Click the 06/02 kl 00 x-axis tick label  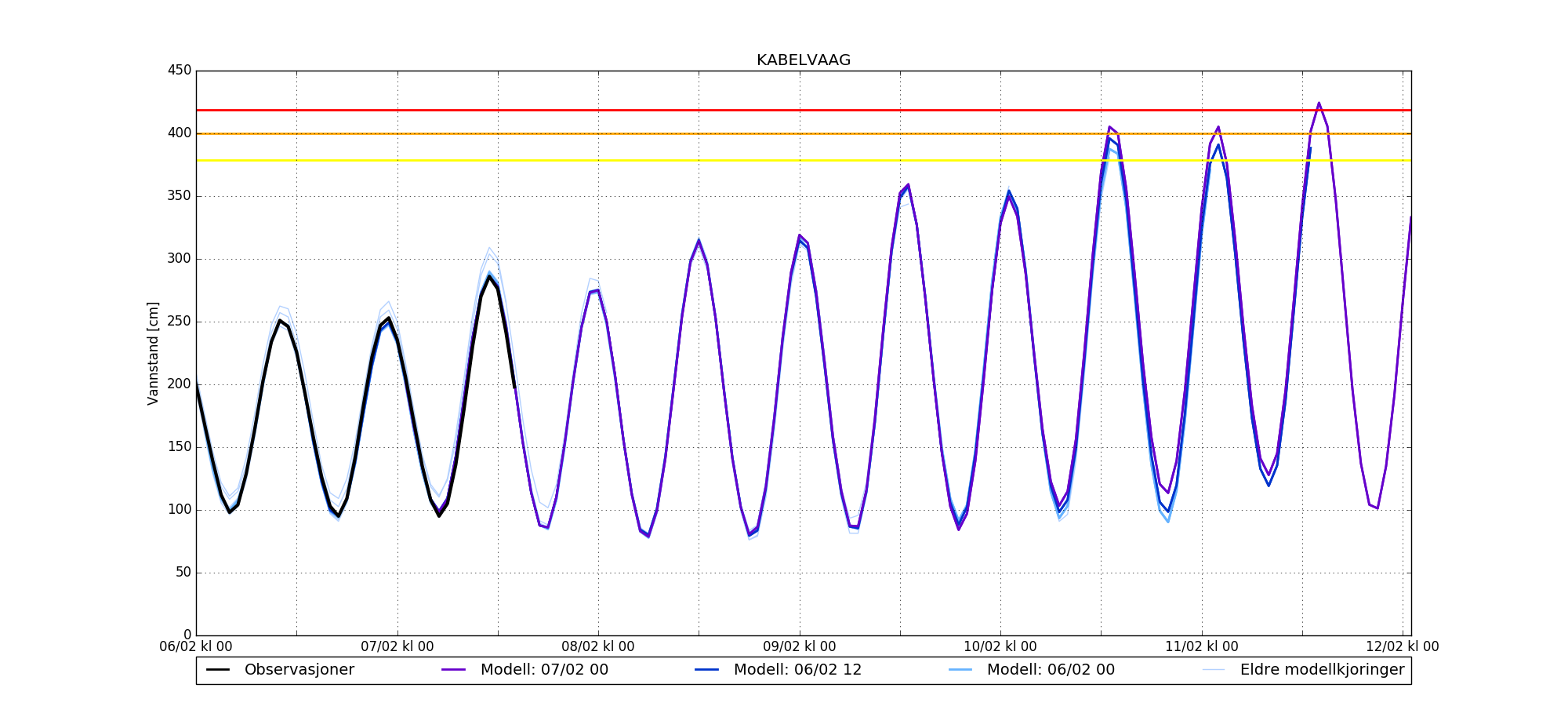point(196,647)
